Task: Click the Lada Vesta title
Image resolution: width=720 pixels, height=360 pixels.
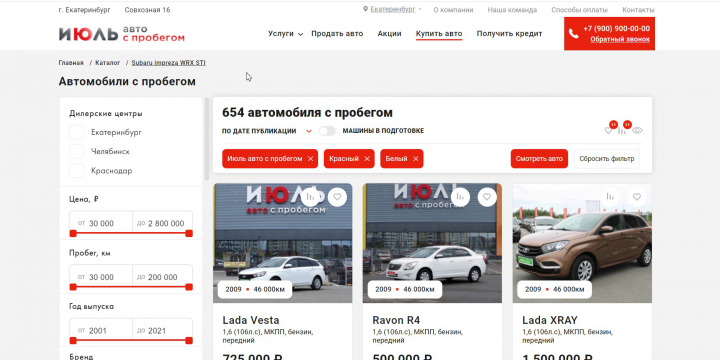Action: [x=251, y=320]
